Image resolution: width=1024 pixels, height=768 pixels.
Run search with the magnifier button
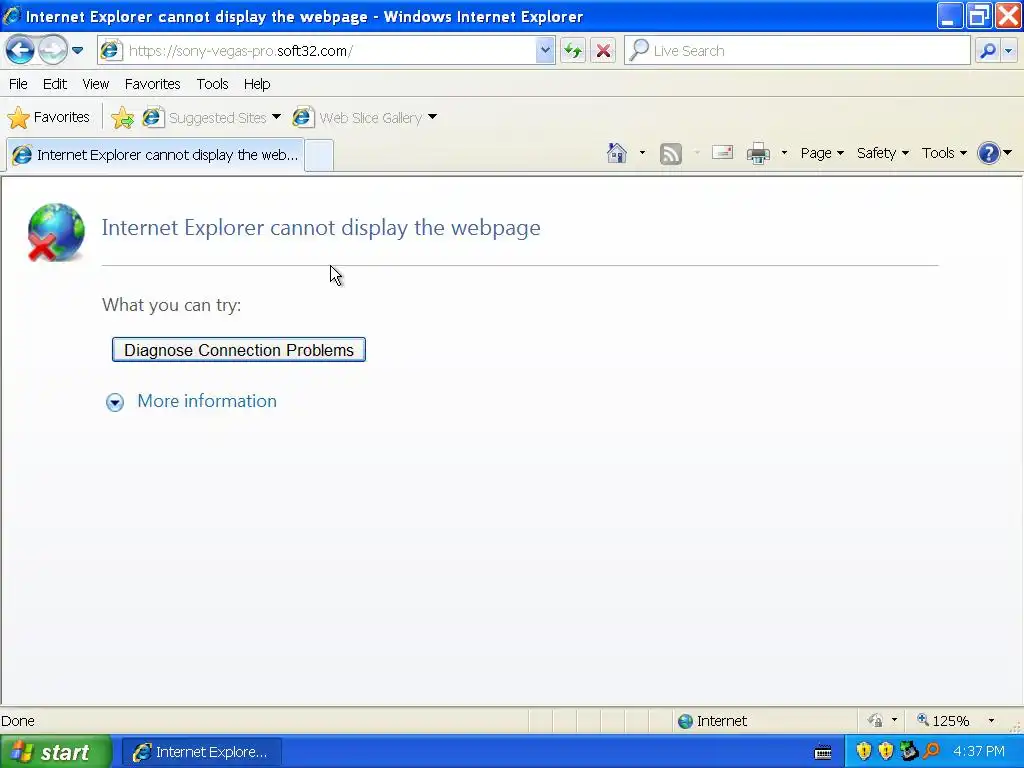coord(988,50)
